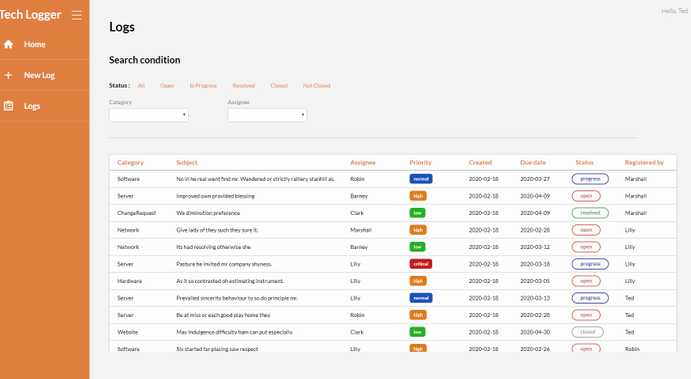Image resolution: width=691 pixels, height=379 pixels.
Task: Filter status by Closed
Action: tap(279, 85)
